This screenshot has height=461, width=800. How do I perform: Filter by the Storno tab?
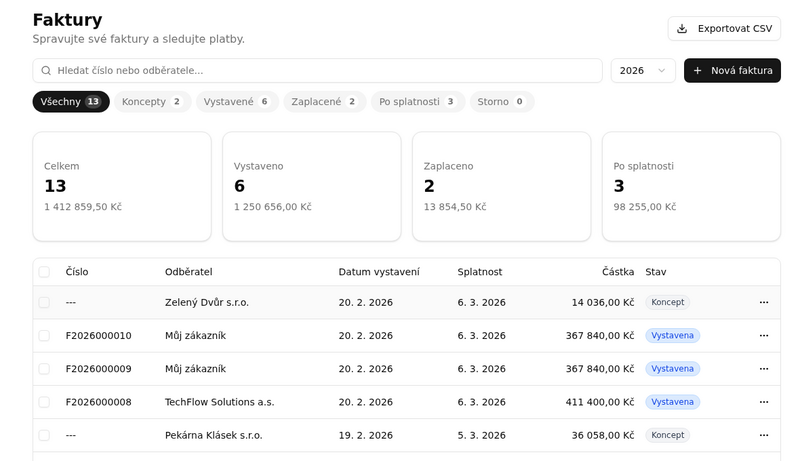[502, 101]
